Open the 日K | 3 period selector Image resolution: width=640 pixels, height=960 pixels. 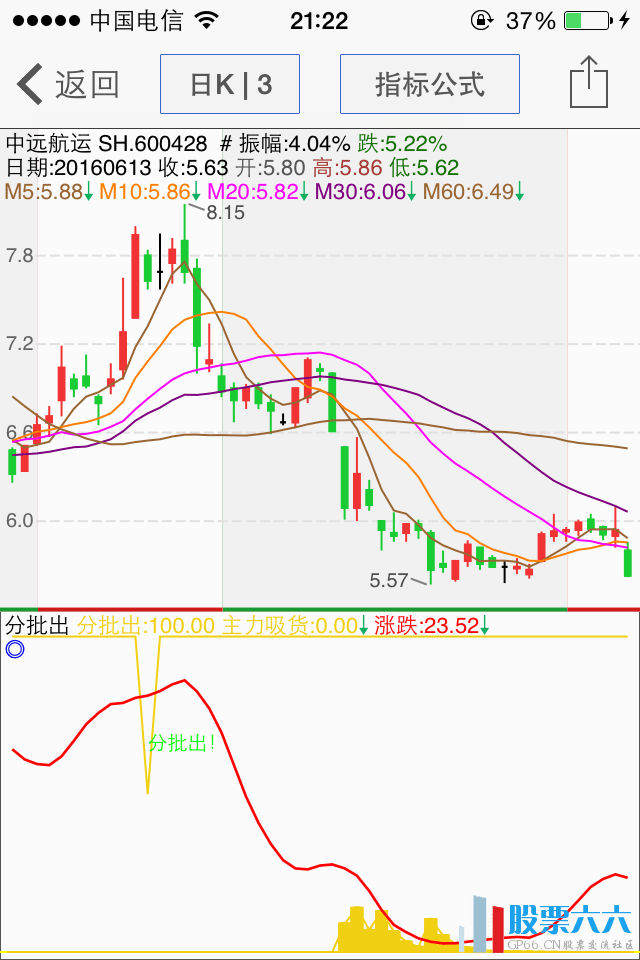(x=230, y=84)
